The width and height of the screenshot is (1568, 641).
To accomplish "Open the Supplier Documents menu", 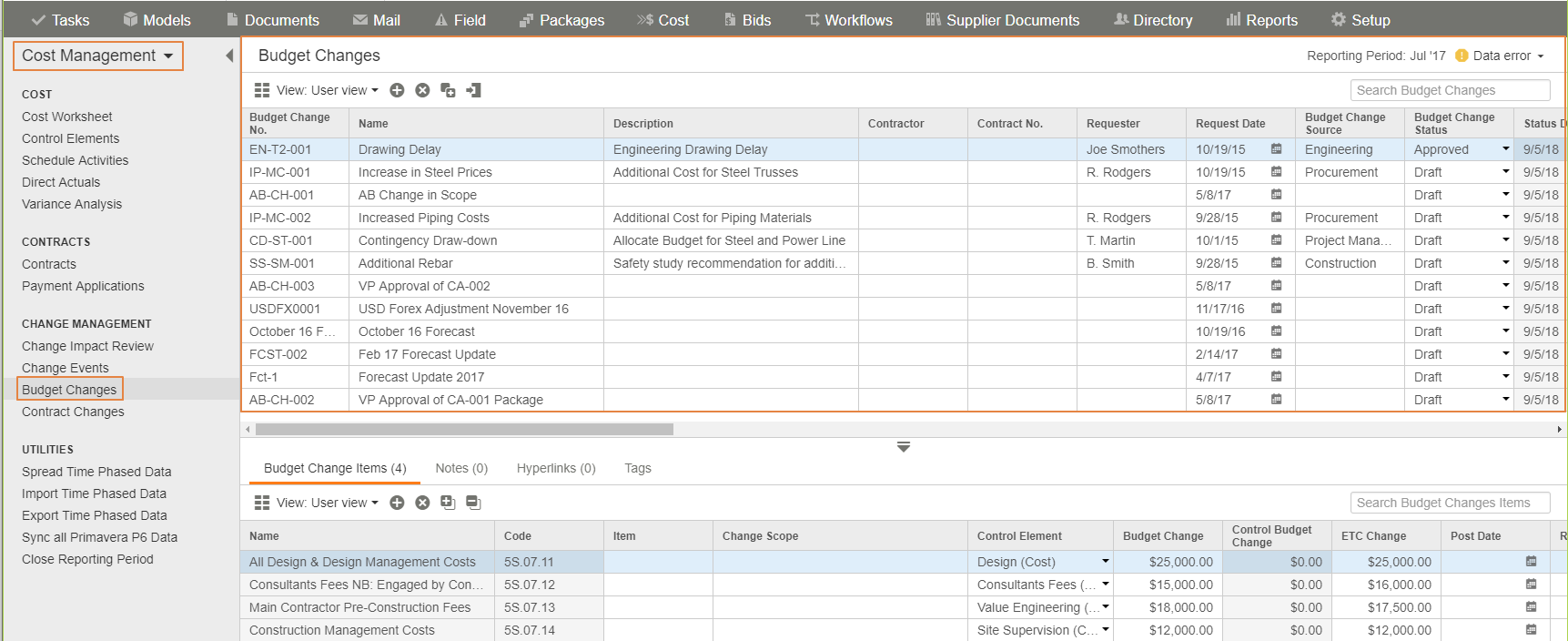I will click(1002, 20).
